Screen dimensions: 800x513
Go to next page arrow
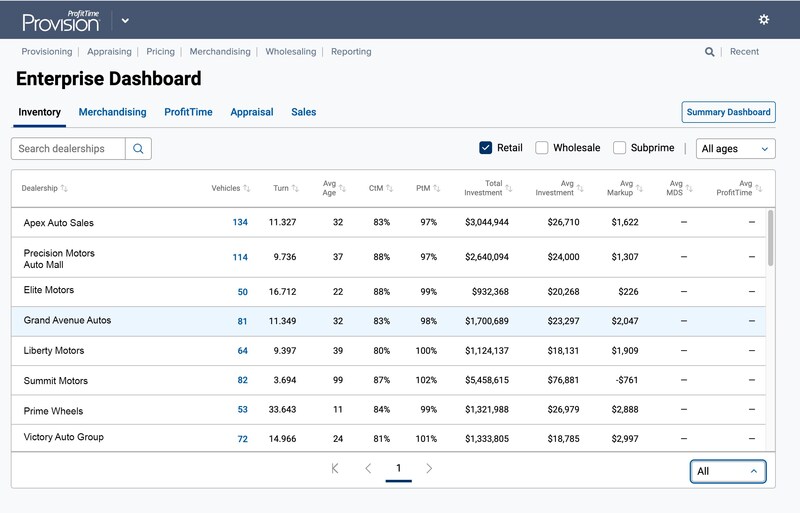pyautogui.click(x=429, y=468)
